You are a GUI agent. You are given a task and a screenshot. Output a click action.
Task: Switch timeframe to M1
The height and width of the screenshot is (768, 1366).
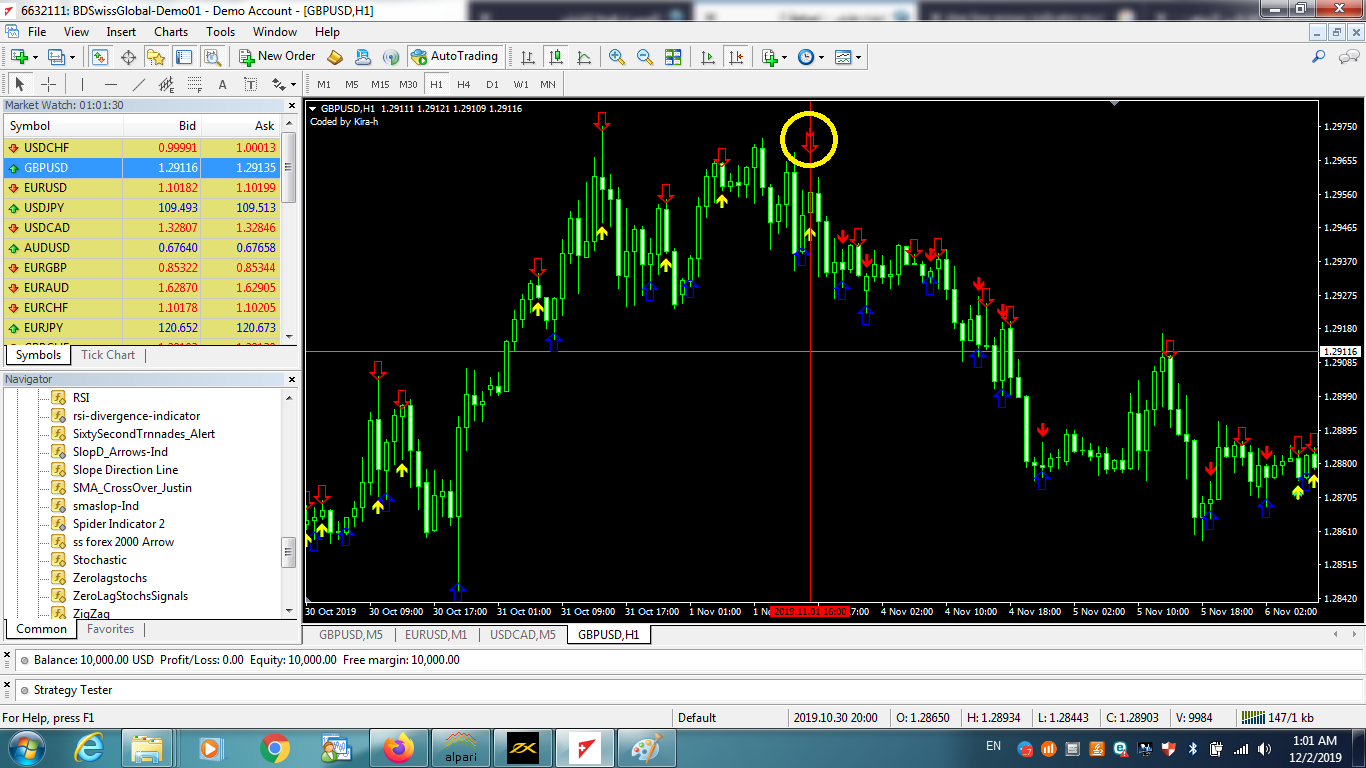click(x=324, y=84)
